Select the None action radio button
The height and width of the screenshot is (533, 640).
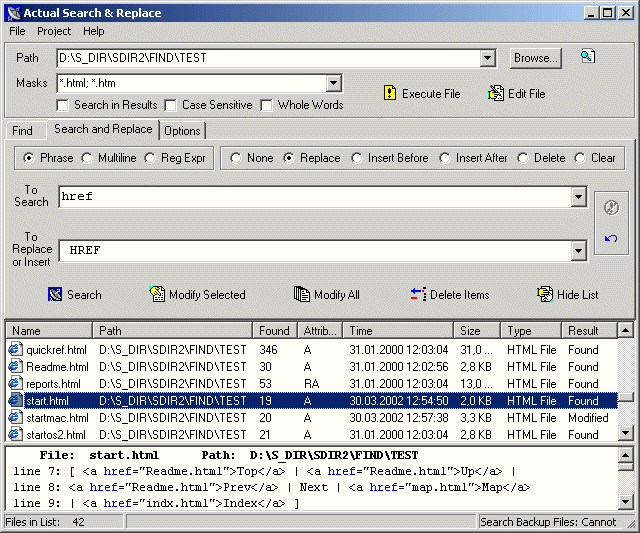[236, 158]
